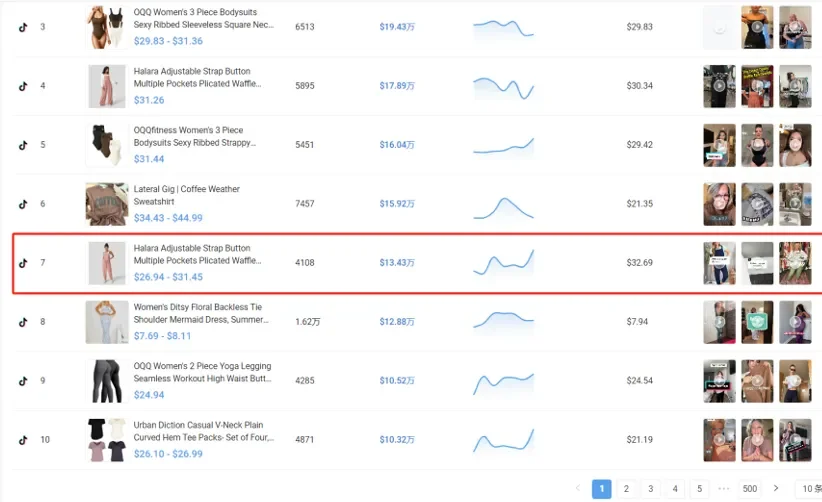This screenshot has height=502, width=822.
Task: Play the first related video in row 4
Action: (x=719, y=86)
